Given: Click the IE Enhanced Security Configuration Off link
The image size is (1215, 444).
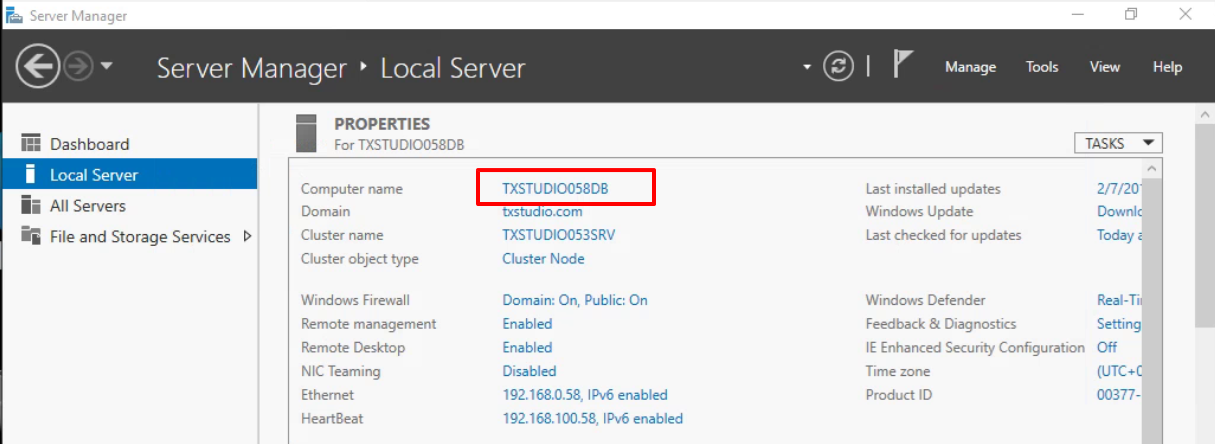Looking at the screenshot, I should [1107, 347].
